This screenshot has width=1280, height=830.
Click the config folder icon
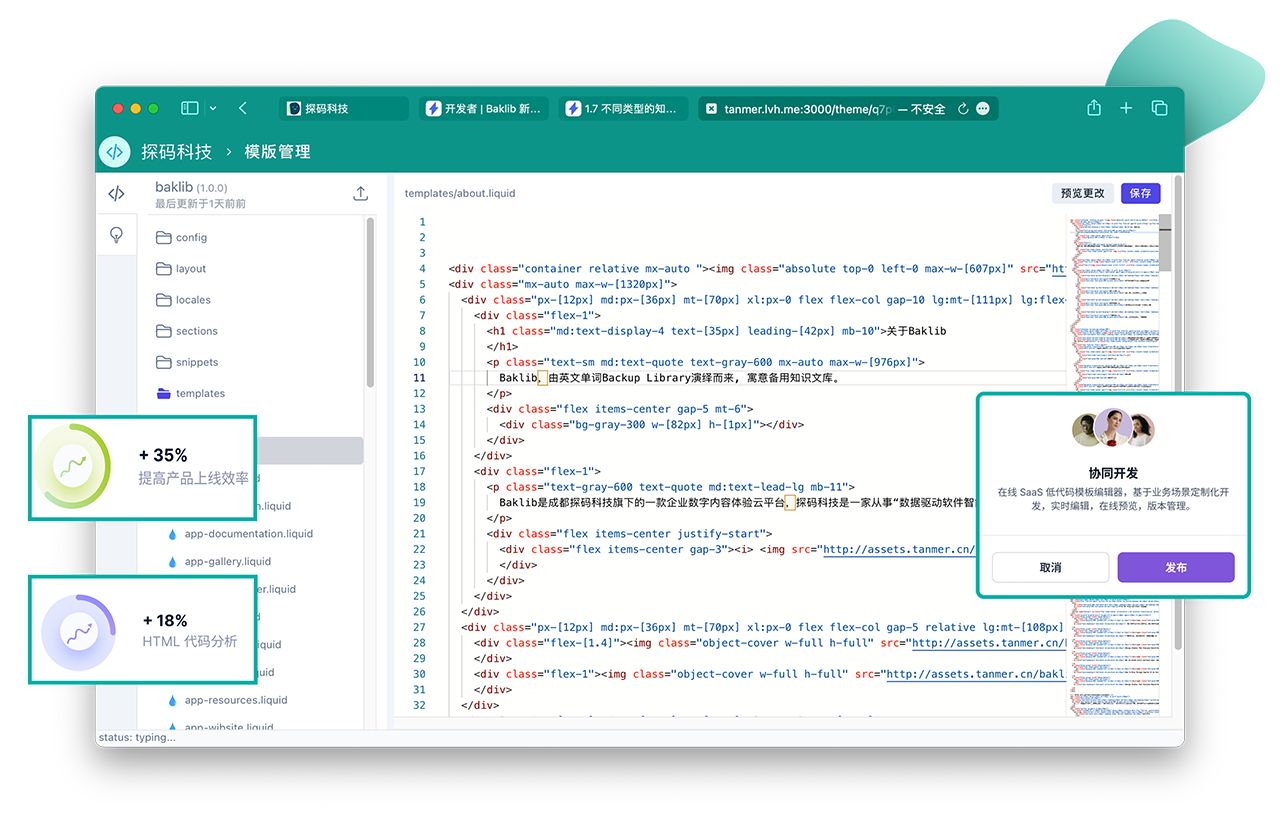(x=164, y=237)
